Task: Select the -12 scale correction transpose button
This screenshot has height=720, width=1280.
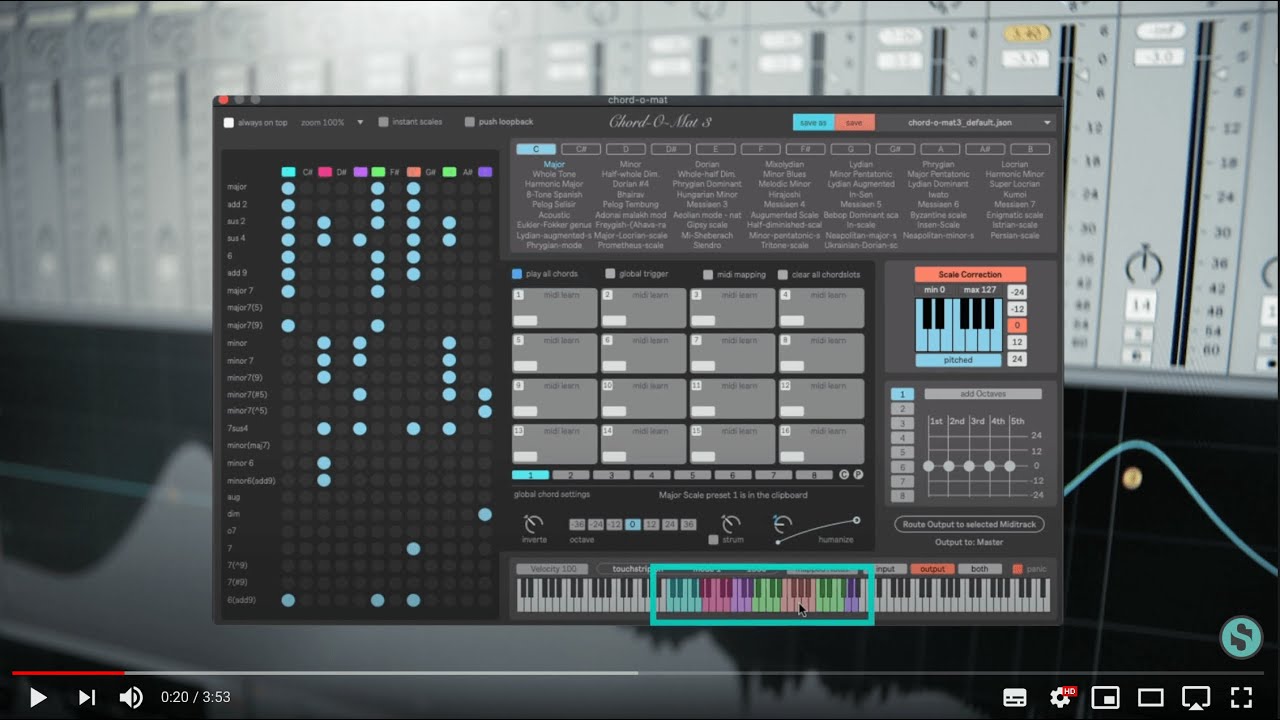Action: tap(1016, 309)
